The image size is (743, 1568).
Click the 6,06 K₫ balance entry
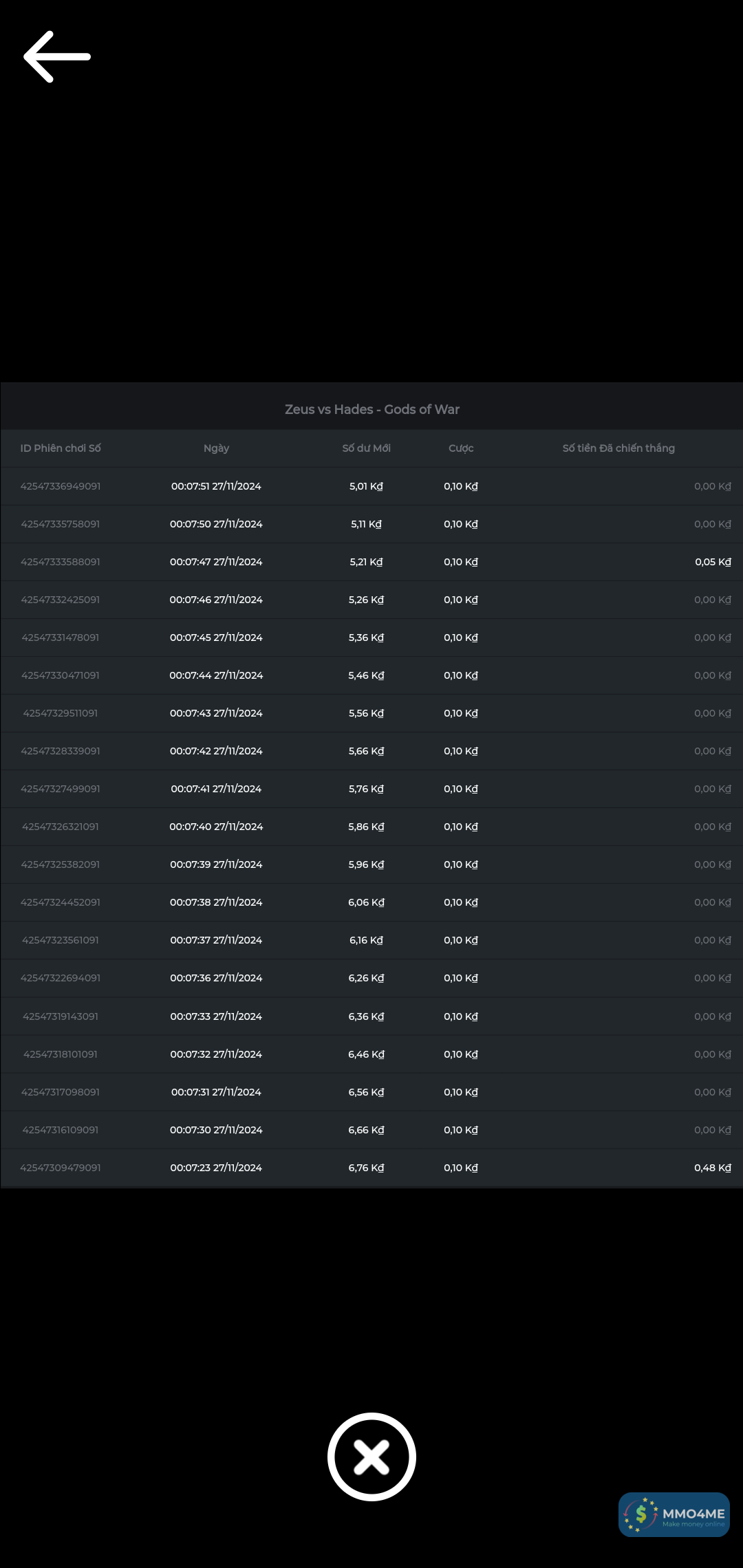tap(366, 902)
